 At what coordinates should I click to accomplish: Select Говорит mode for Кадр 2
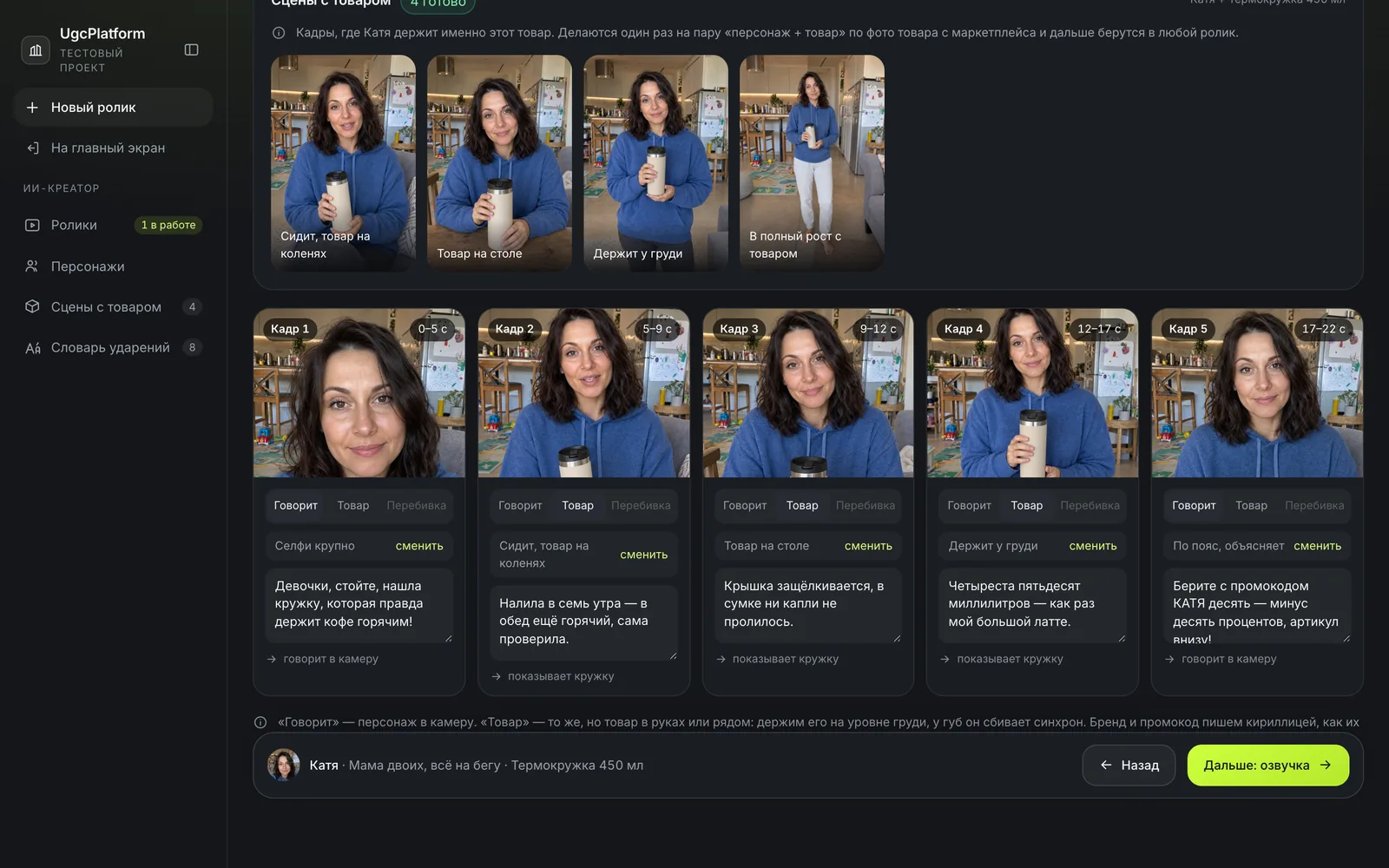coord(520,506)
